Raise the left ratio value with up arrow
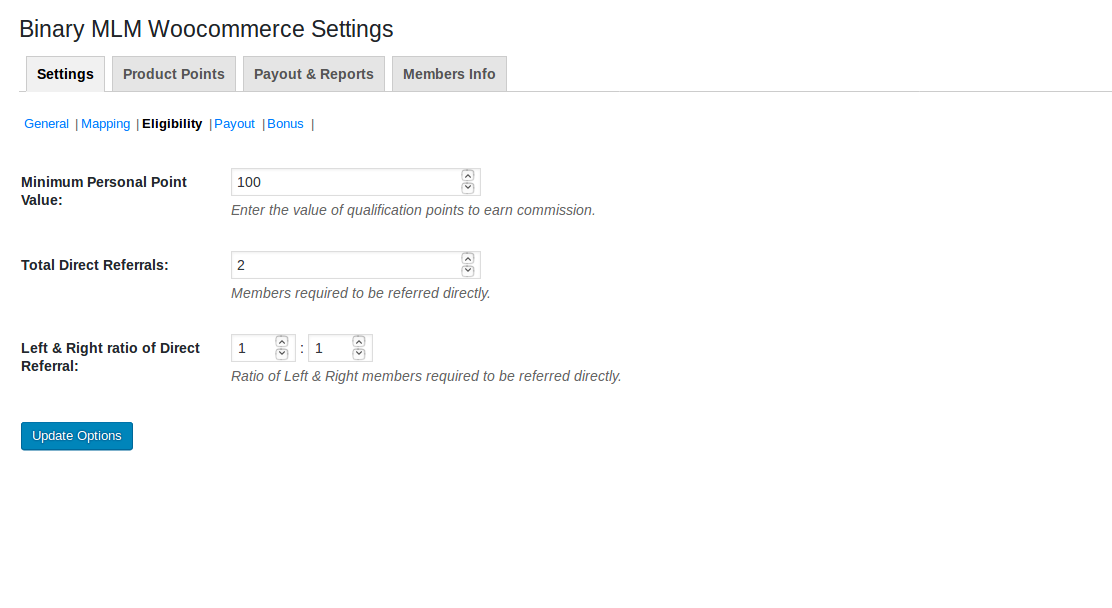1112x608 pixels. click(x=282, y=342)
